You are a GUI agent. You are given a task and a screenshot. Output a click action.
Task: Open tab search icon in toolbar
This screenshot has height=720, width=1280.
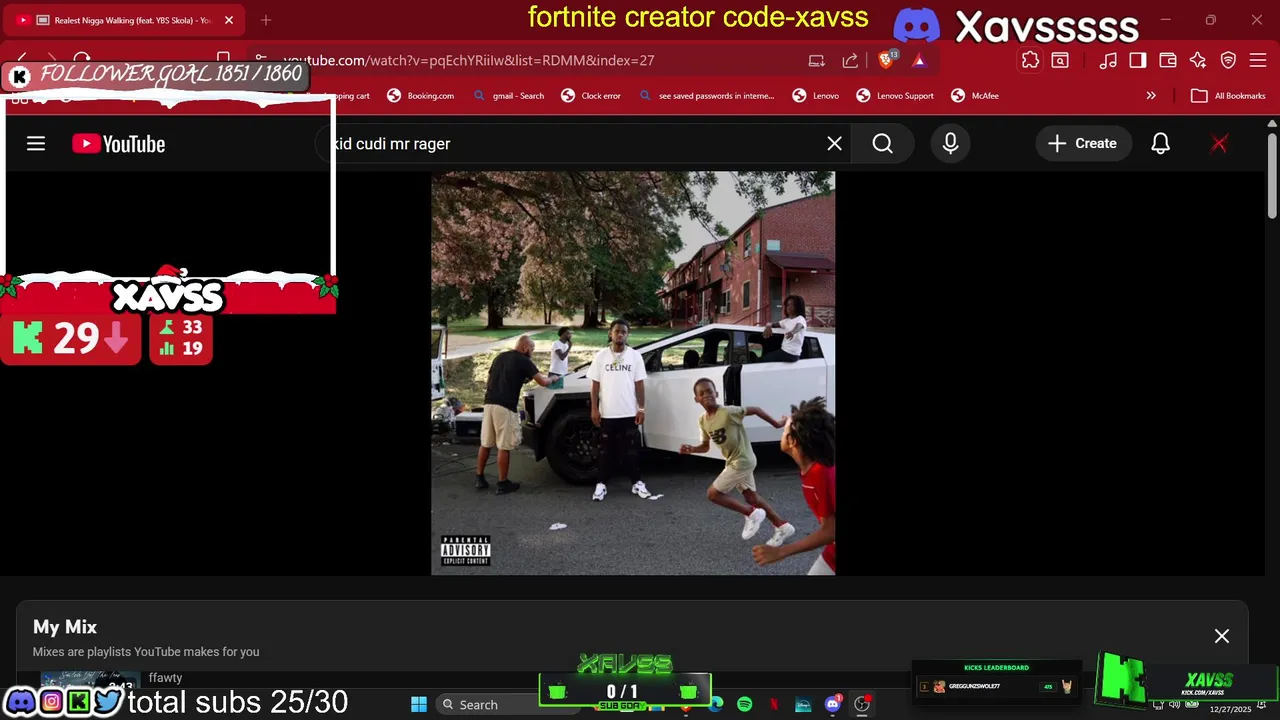pyautogui.click(x=1060, y=61)
